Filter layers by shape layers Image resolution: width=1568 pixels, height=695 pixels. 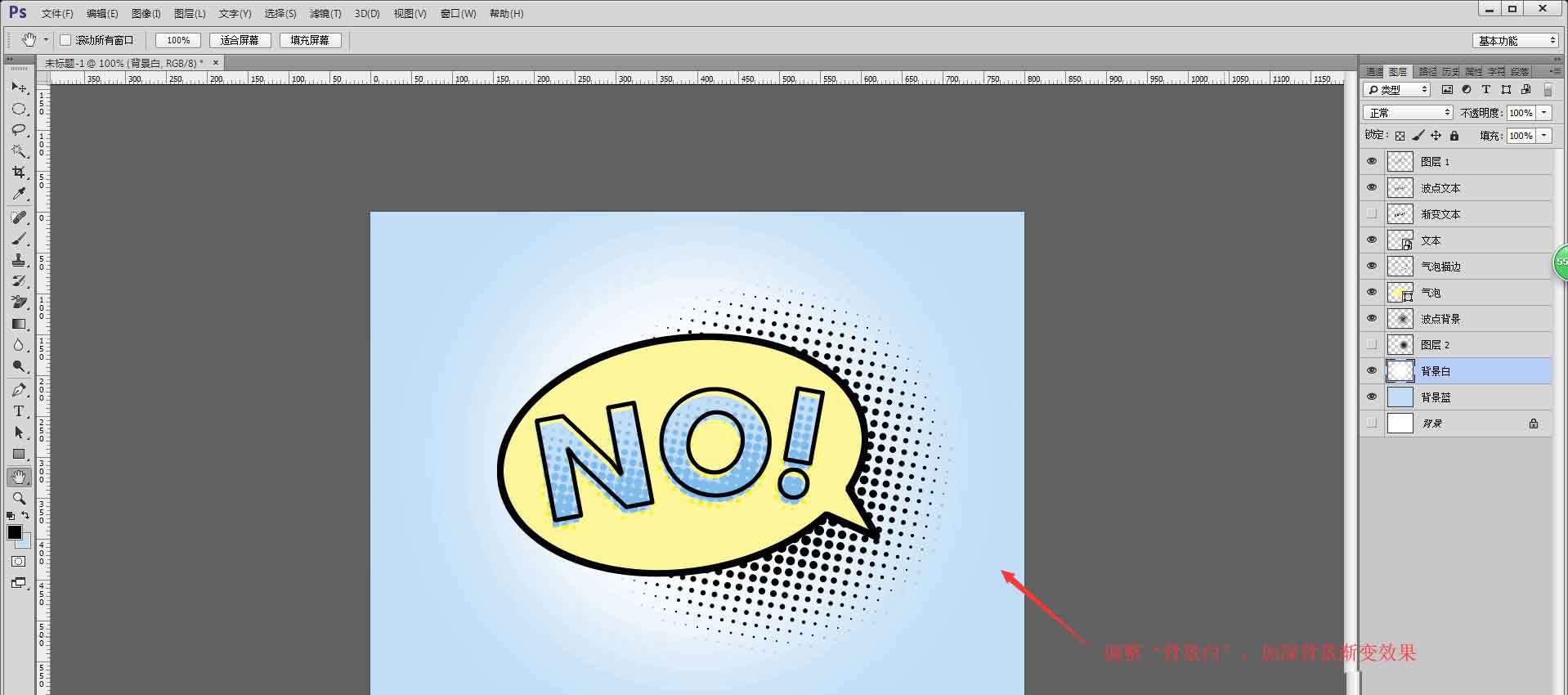pos(1506,89)
